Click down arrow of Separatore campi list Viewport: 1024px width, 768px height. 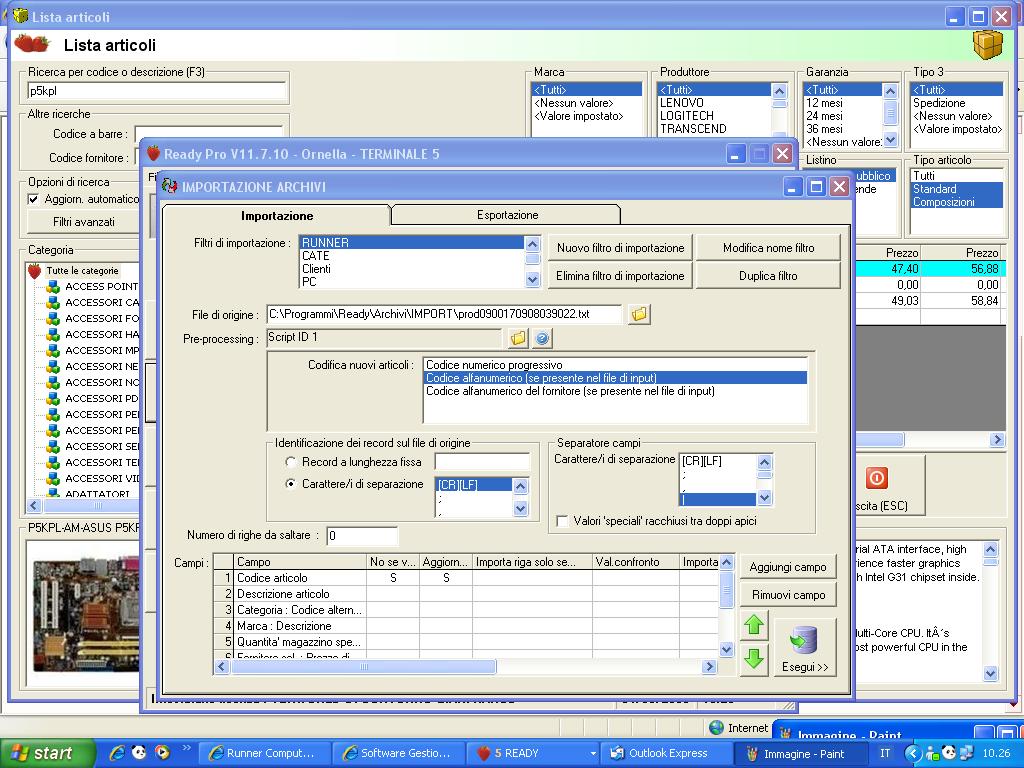pos(764,498)
